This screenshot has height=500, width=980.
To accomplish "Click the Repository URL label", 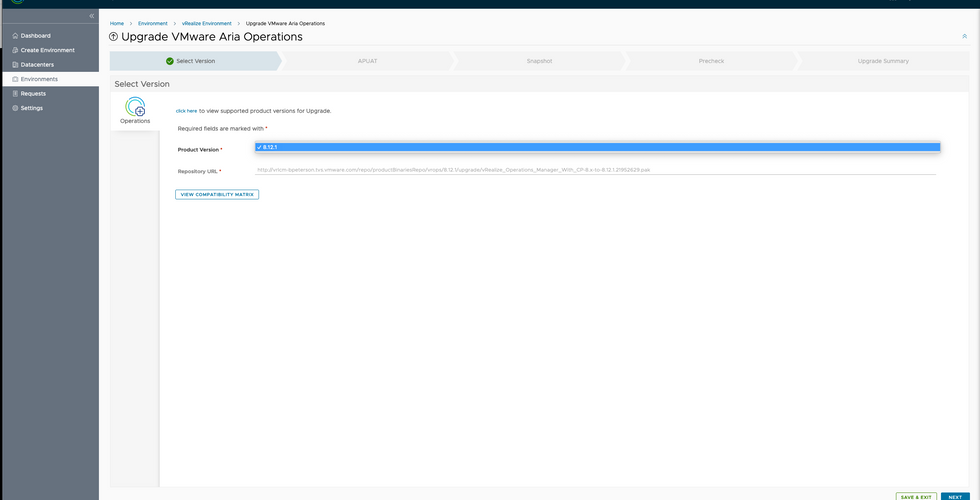I will pos(198,171).
